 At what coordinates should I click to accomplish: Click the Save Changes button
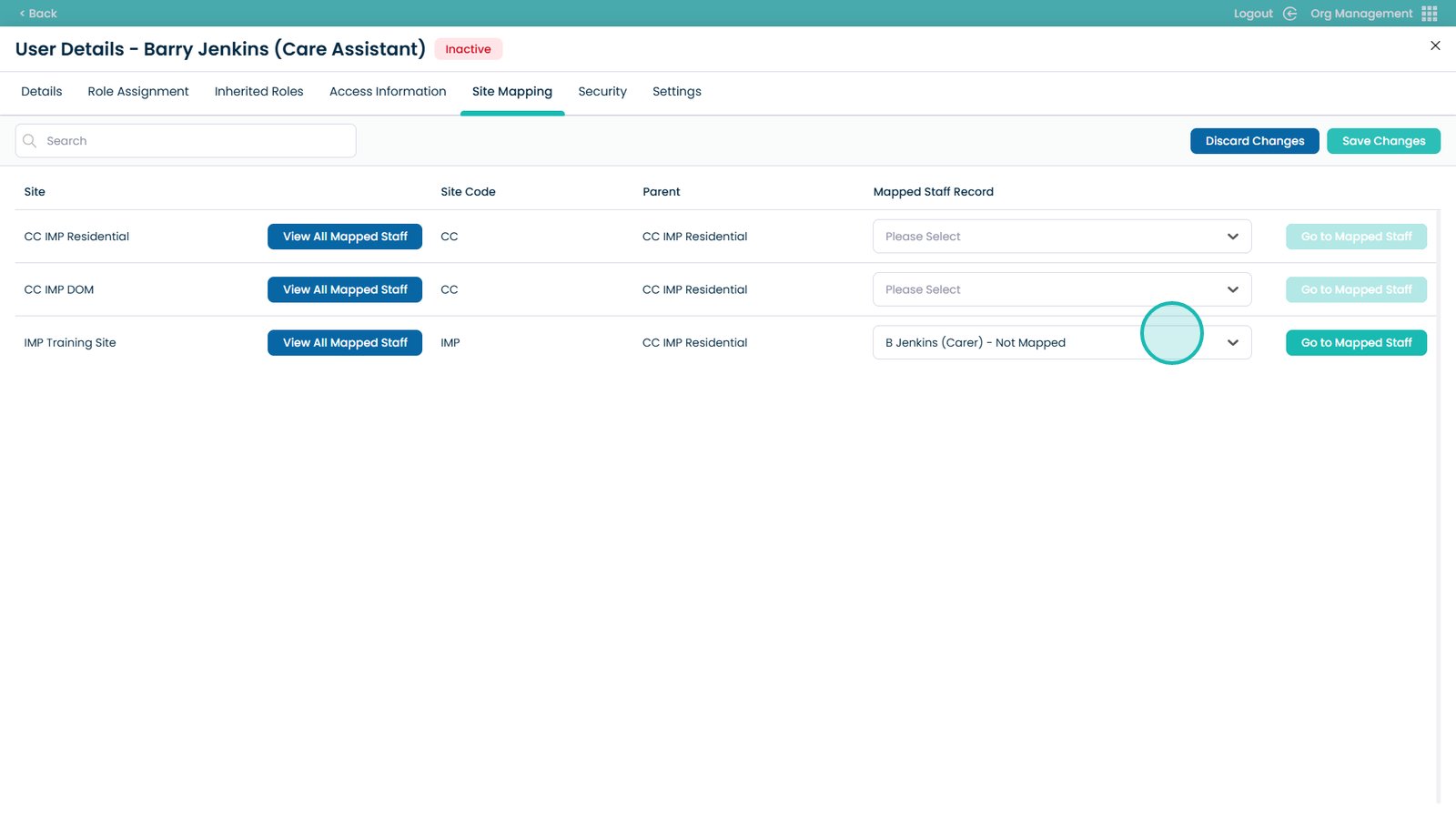[x=1382, y=141]
